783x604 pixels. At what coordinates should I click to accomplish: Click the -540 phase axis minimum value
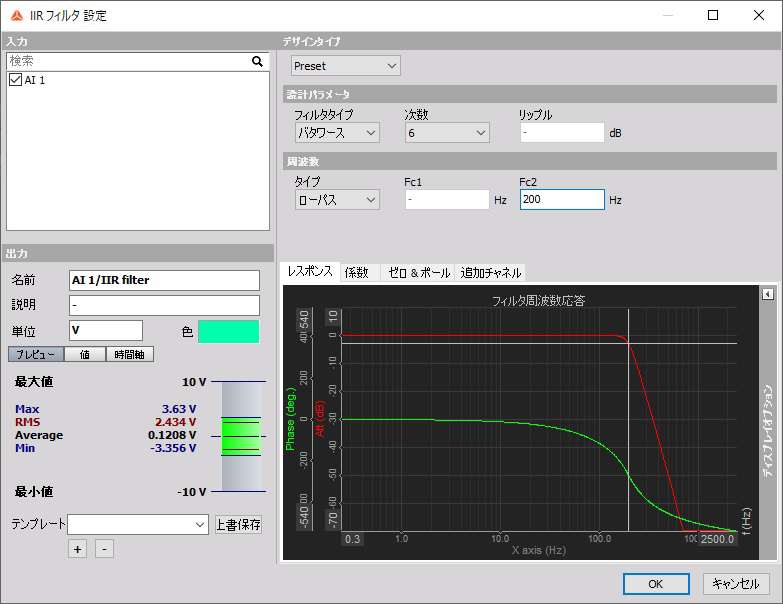304,517
